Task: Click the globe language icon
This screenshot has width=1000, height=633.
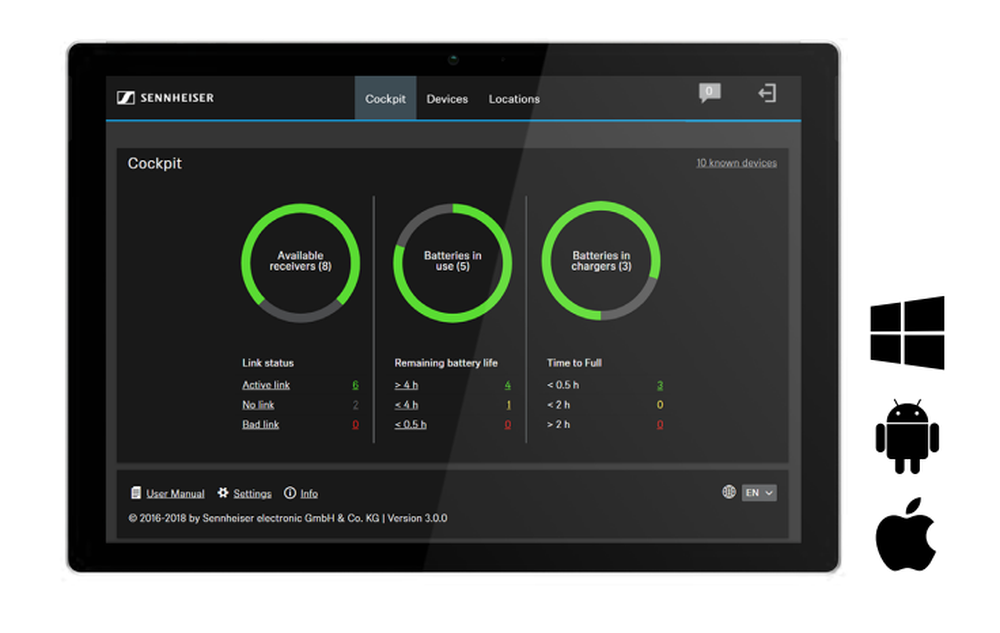Action: (x=729, y=492)
